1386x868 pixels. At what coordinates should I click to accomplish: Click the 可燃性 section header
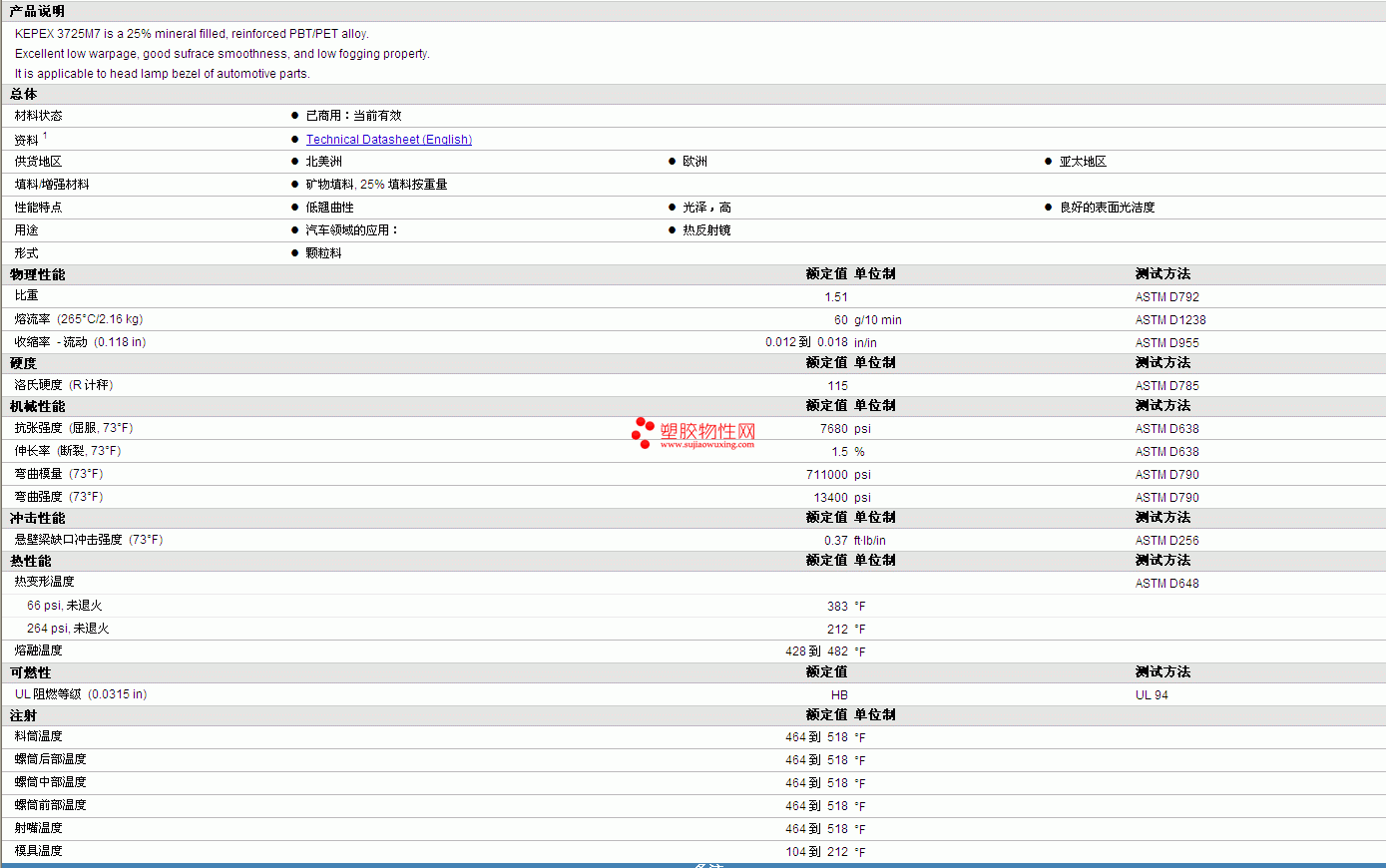pos(31,672)
